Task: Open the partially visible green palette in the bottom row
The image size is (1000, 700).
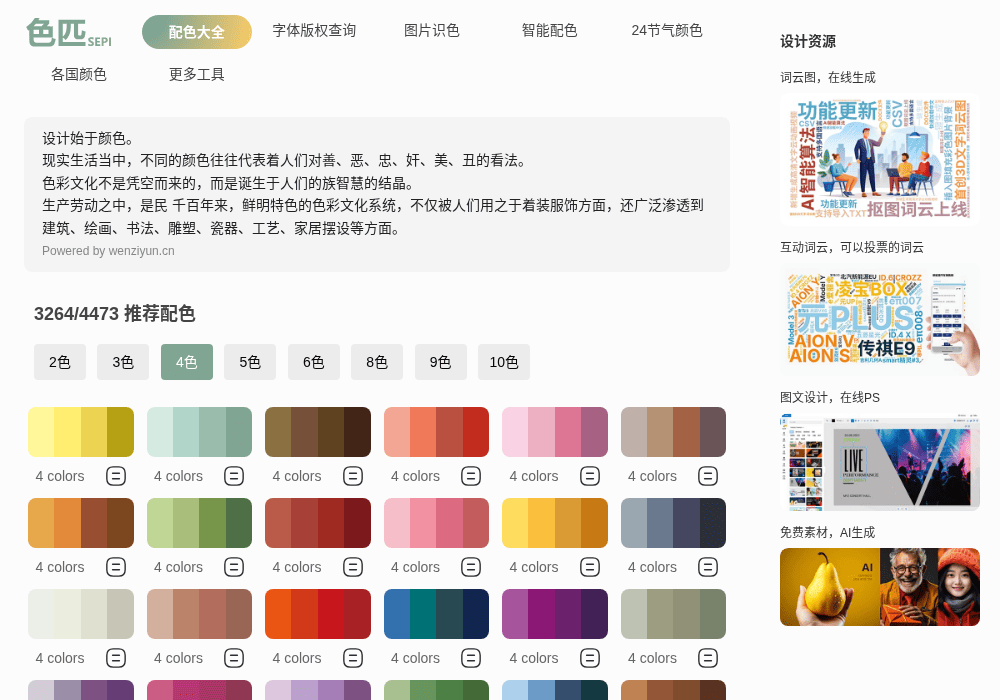Action: (x=436, y=690)
